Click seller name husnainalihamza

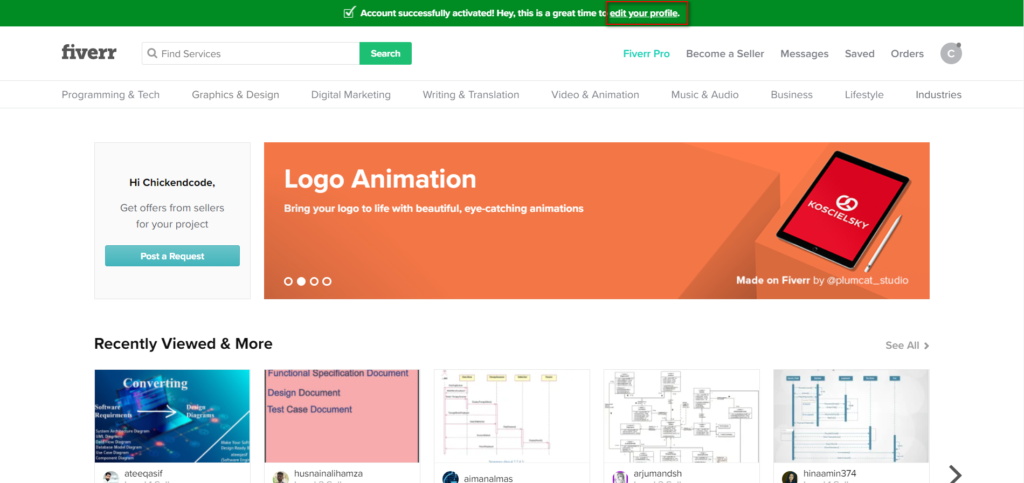click(328, 474)
